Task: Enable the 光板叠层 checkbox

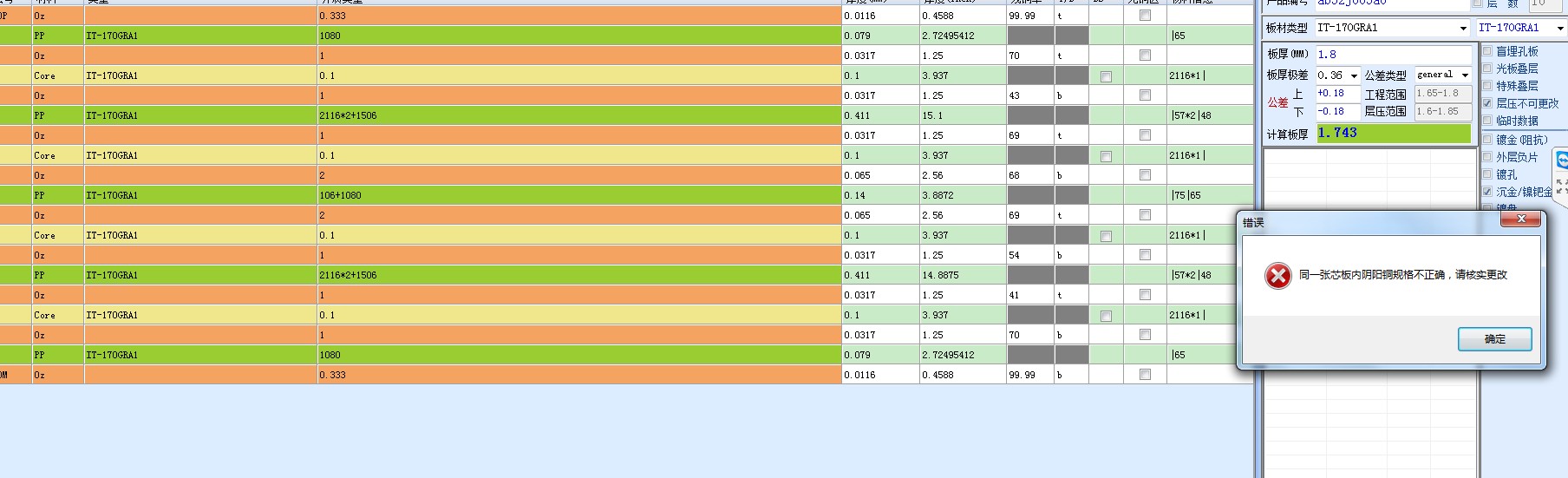Action: [x=1487, y=69]
